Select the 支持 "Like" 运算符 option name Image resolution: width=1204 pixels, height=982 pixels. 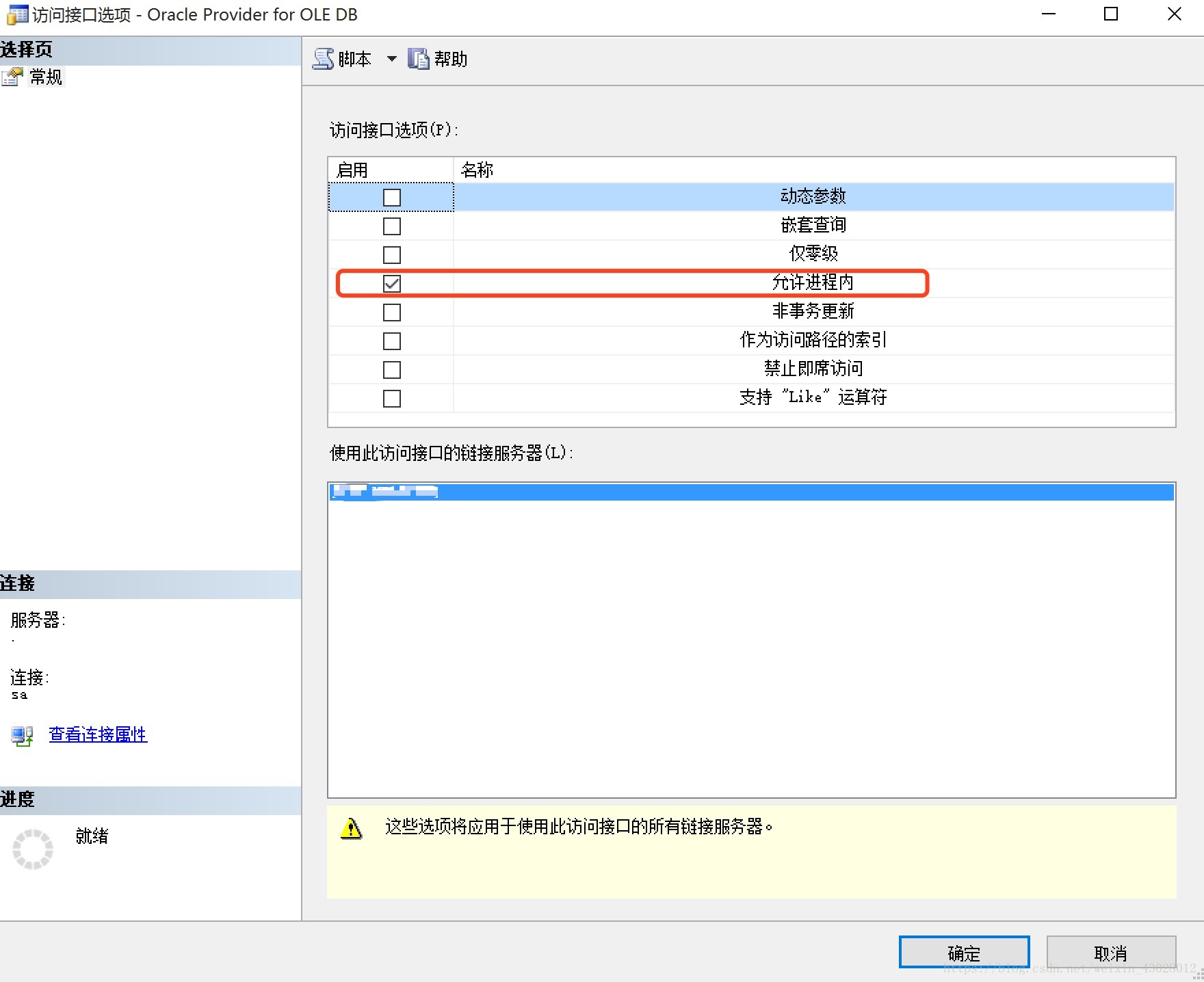813,397
